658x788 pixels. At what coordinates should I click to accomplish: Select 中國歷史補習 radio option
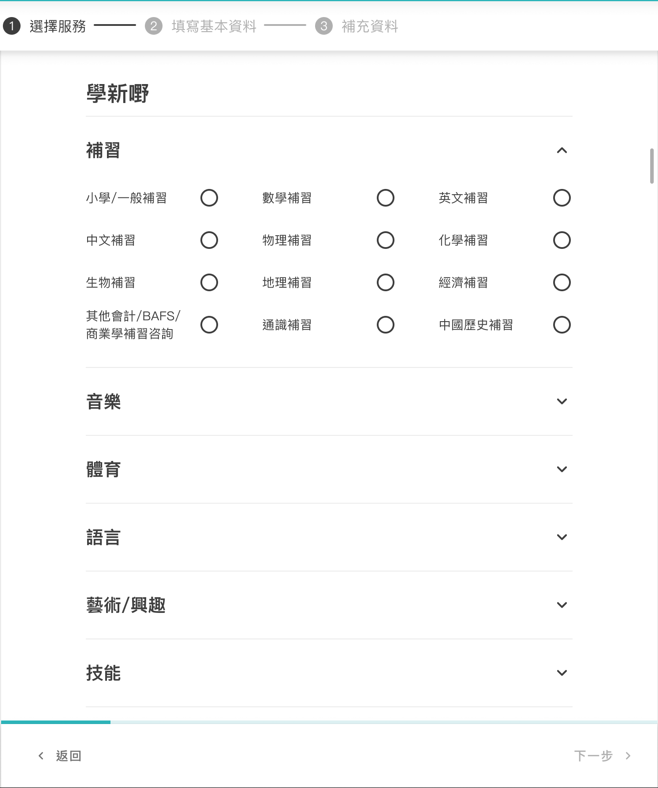click(x=562, y=325)
